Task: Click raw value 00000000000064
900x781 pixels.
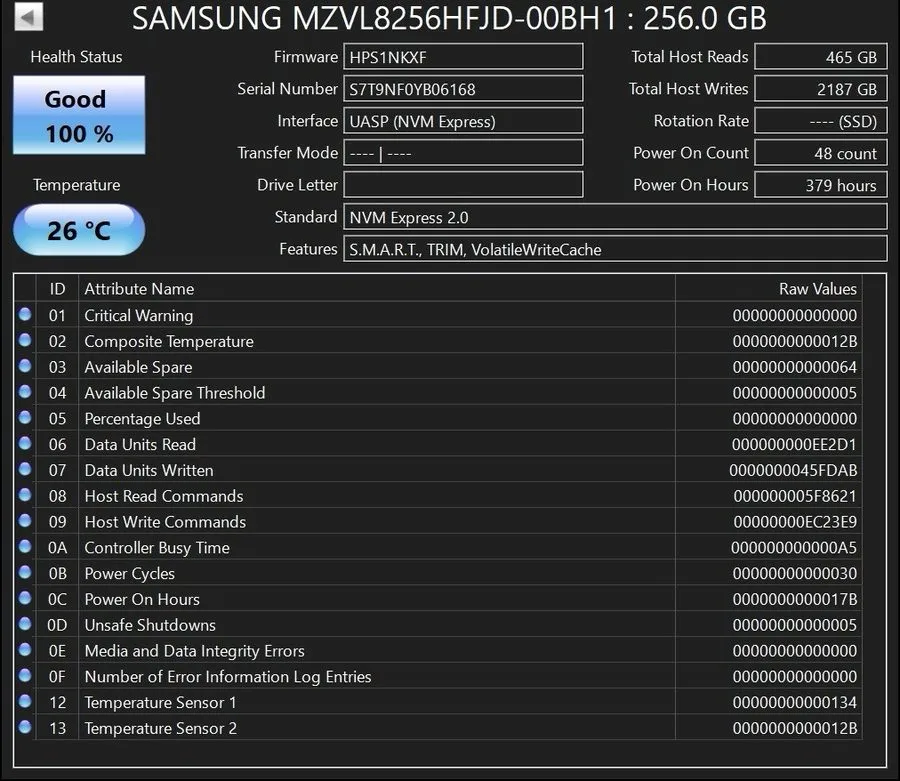Action: (x=795, y=367)
